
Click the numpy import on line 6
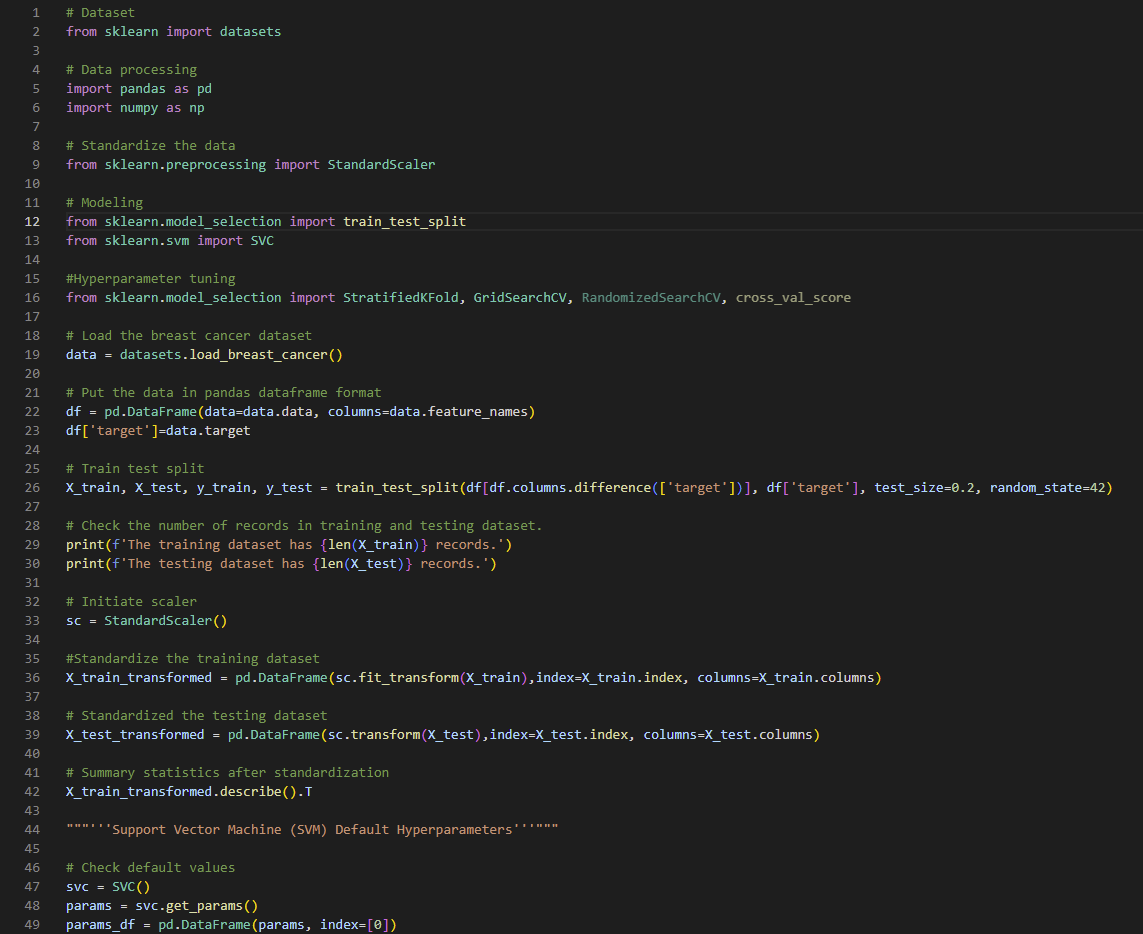(138, 107)
